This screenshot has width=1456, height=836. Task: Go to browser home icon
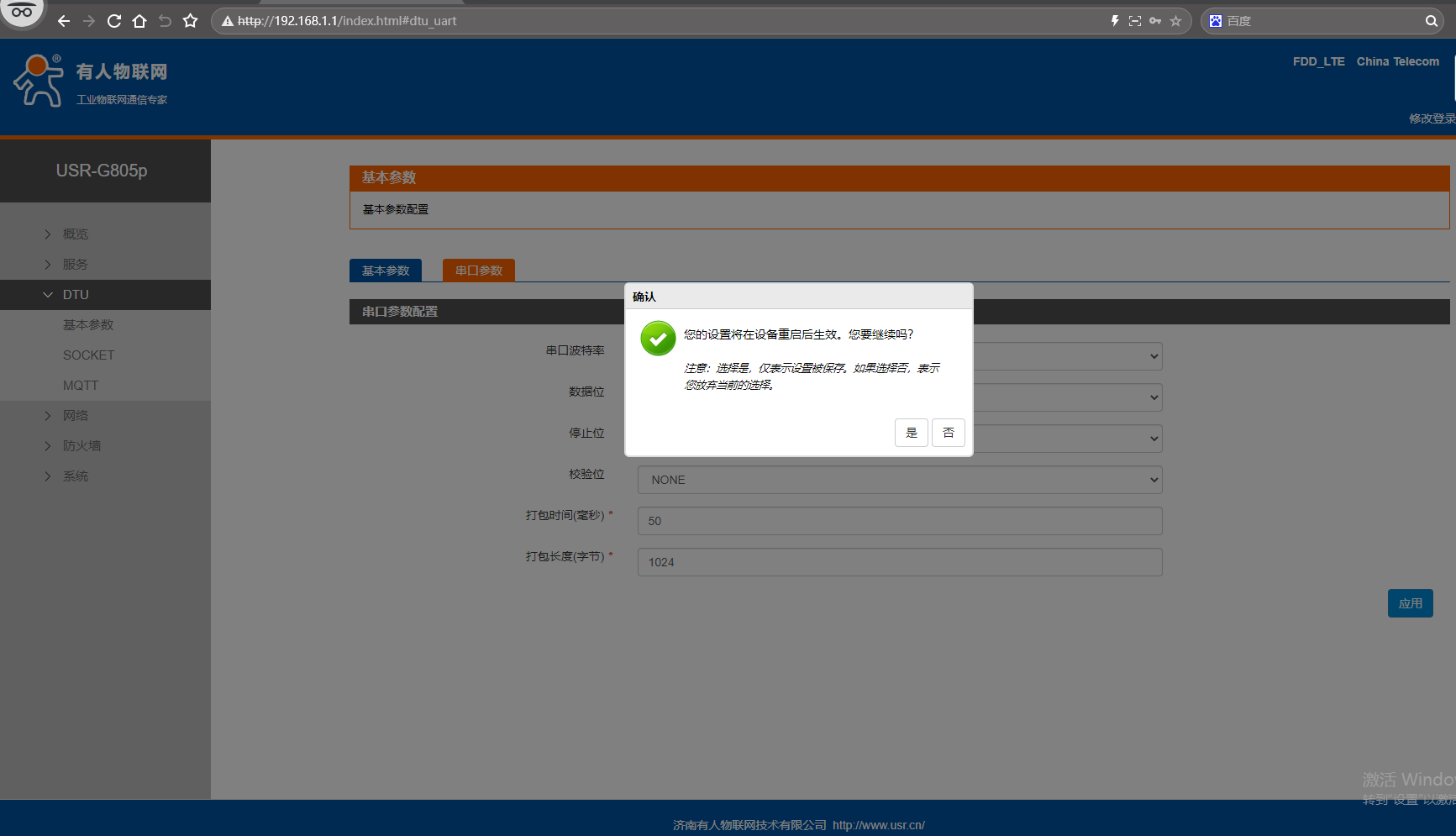point(139,21)
